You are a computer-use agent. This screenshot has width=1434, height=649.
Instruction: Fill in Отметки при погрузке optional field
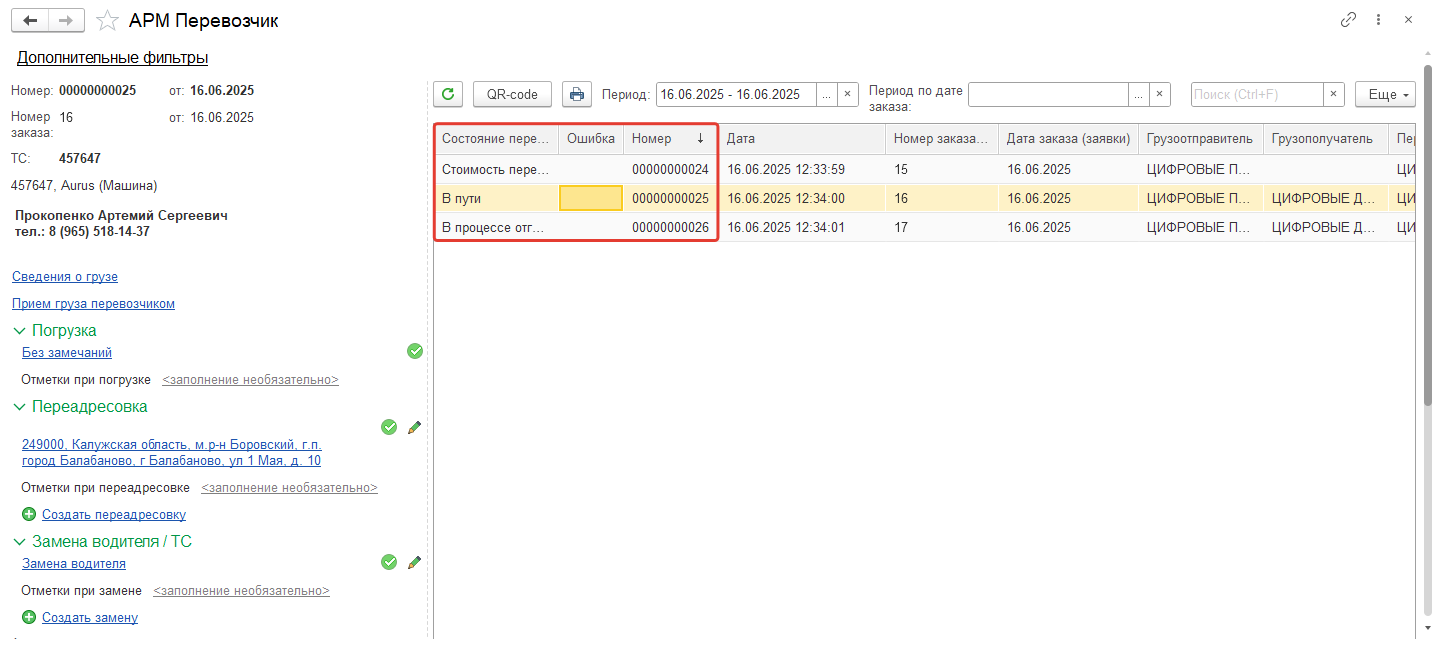pyautogui.click(x=250, y=380)
